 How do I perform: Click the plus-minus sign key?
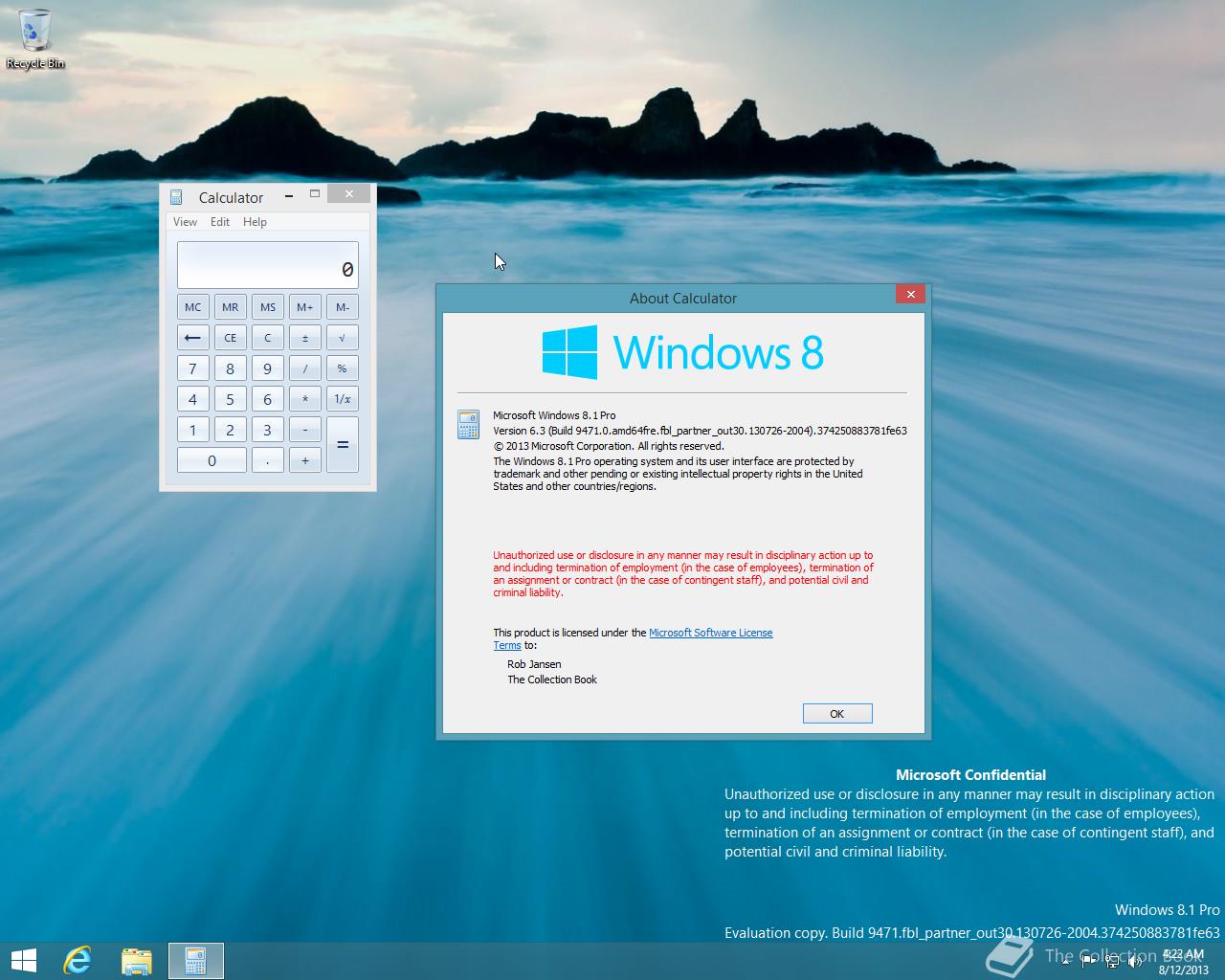tap(305, 338)
